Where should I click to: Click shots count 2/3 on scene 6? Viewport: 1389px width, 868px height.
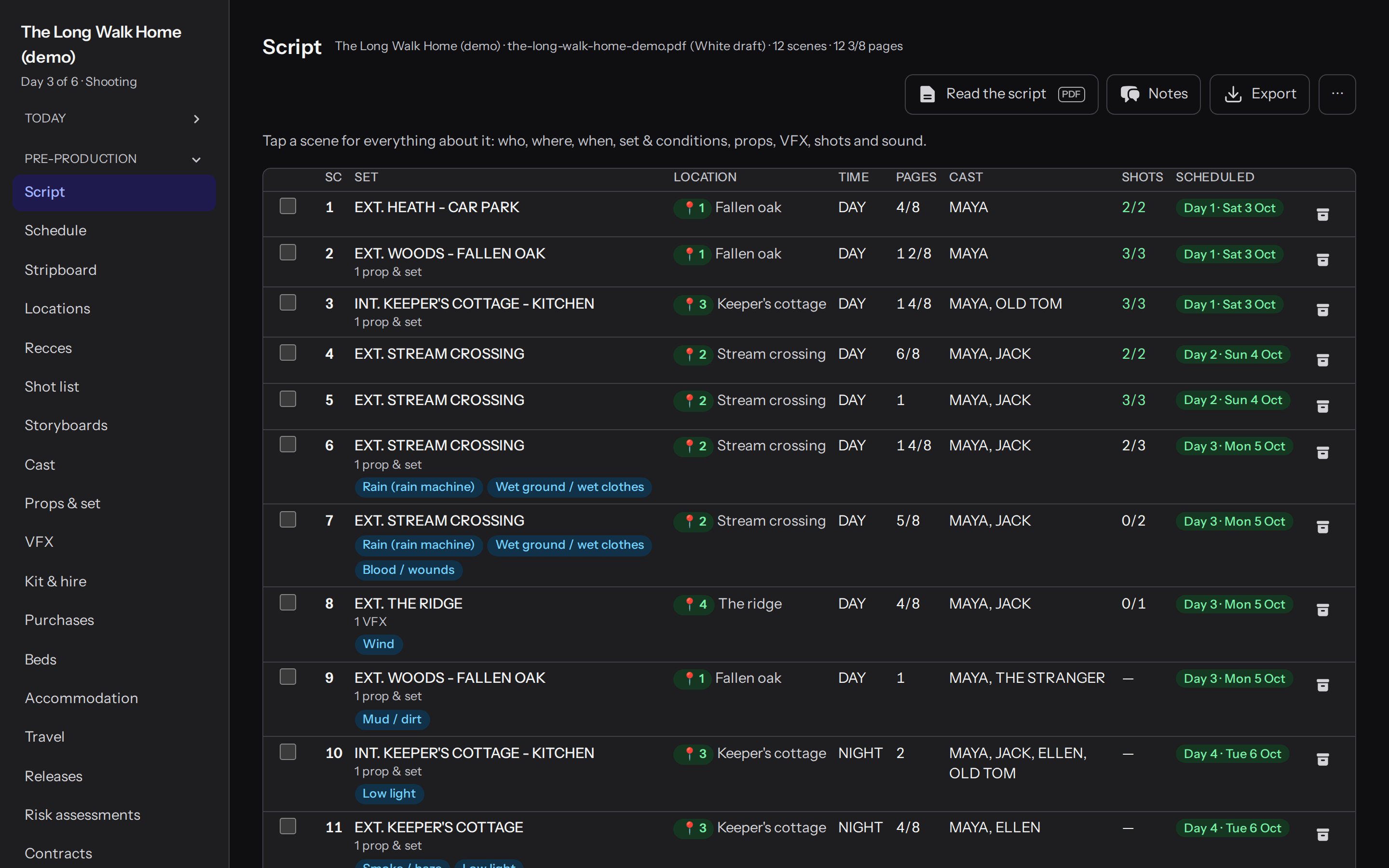[1133, 446]
